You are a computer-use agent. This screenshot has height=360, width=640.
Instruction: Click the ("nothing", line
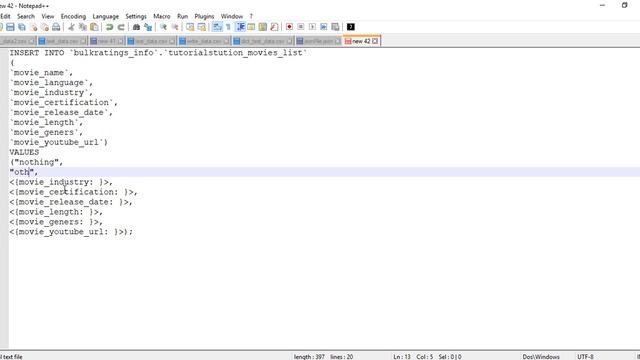point(36,162)
